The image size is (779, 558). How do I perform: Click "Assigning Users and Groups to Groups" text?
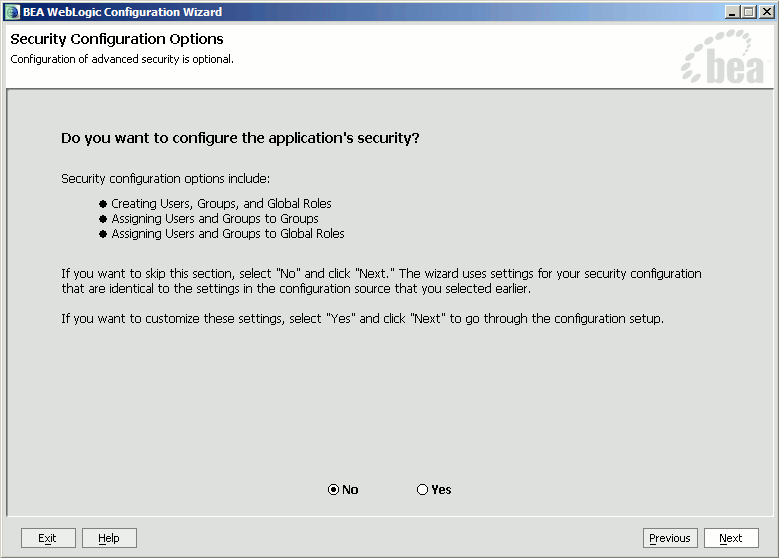coord(215,219)
